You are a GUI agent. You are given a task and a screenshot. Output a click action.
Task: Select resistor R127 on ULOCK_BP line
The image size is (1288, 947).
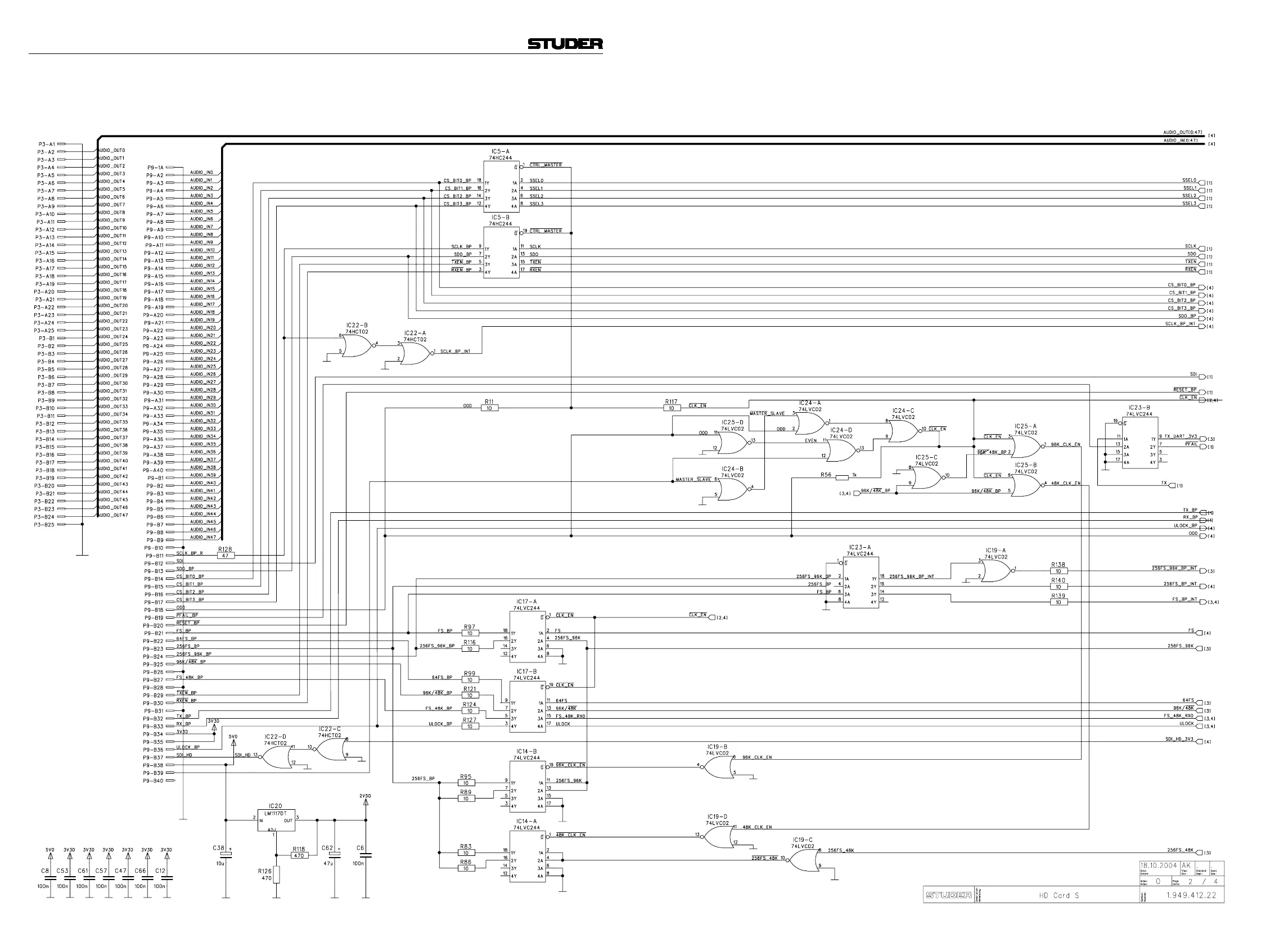click(x=470, y=727)
